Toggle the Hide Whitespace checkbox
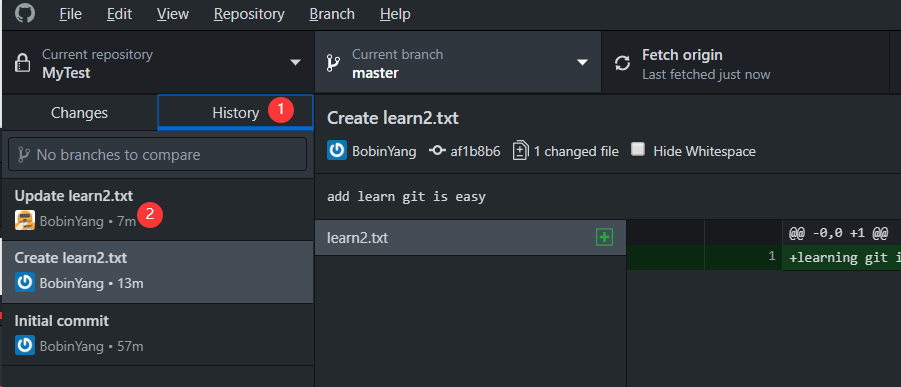The image size is (901, 387). click(637, 151)
